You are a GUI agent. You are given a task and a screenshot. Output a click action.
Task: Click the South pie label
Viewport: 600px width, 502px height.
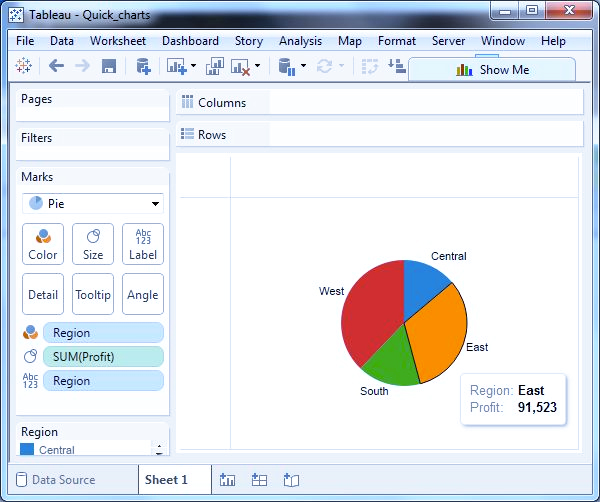pyautogui.click(x=374, y=391)
